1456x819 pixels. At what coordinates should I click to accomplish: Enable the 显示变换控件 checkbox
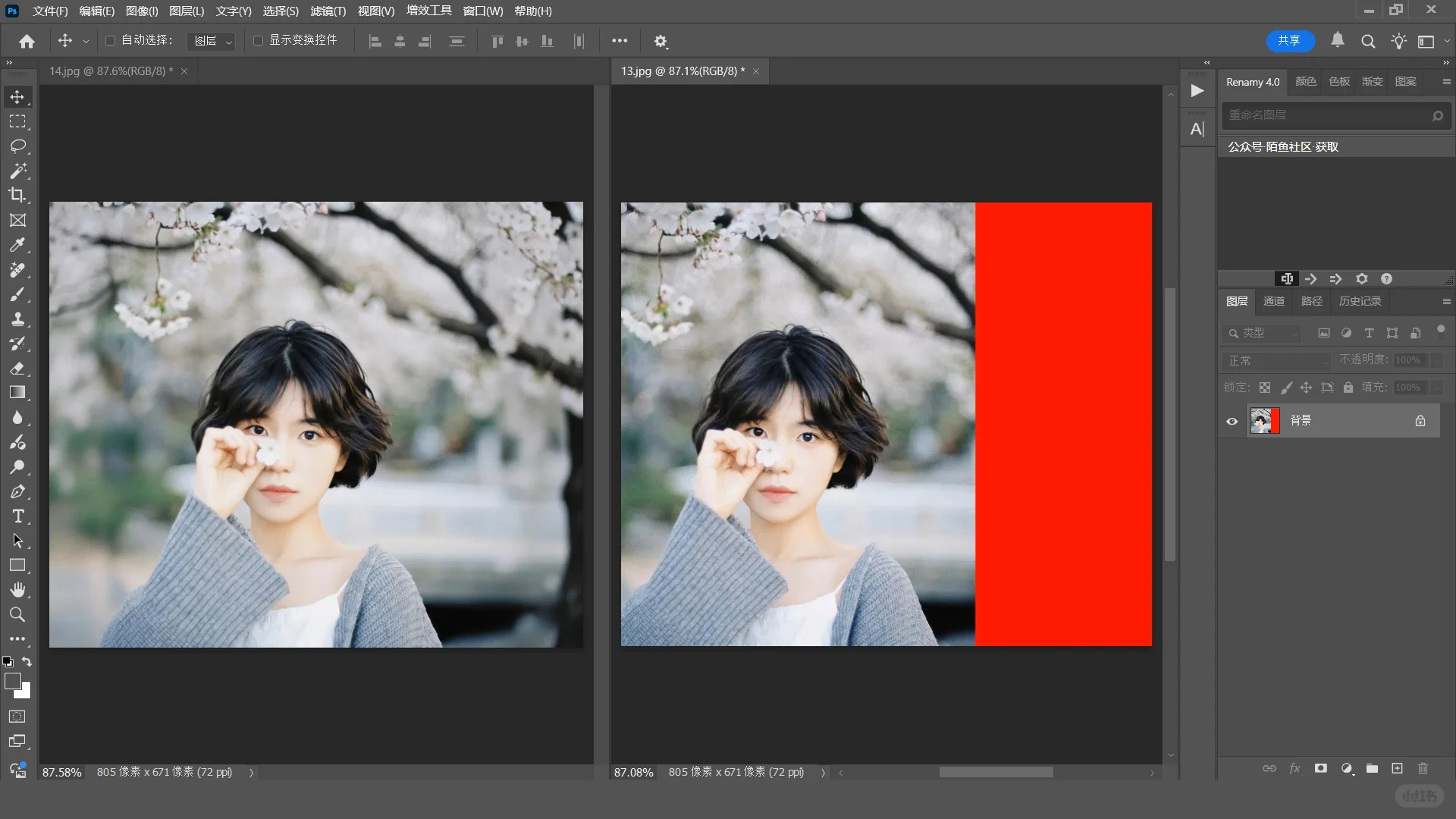tap(258, 40)
